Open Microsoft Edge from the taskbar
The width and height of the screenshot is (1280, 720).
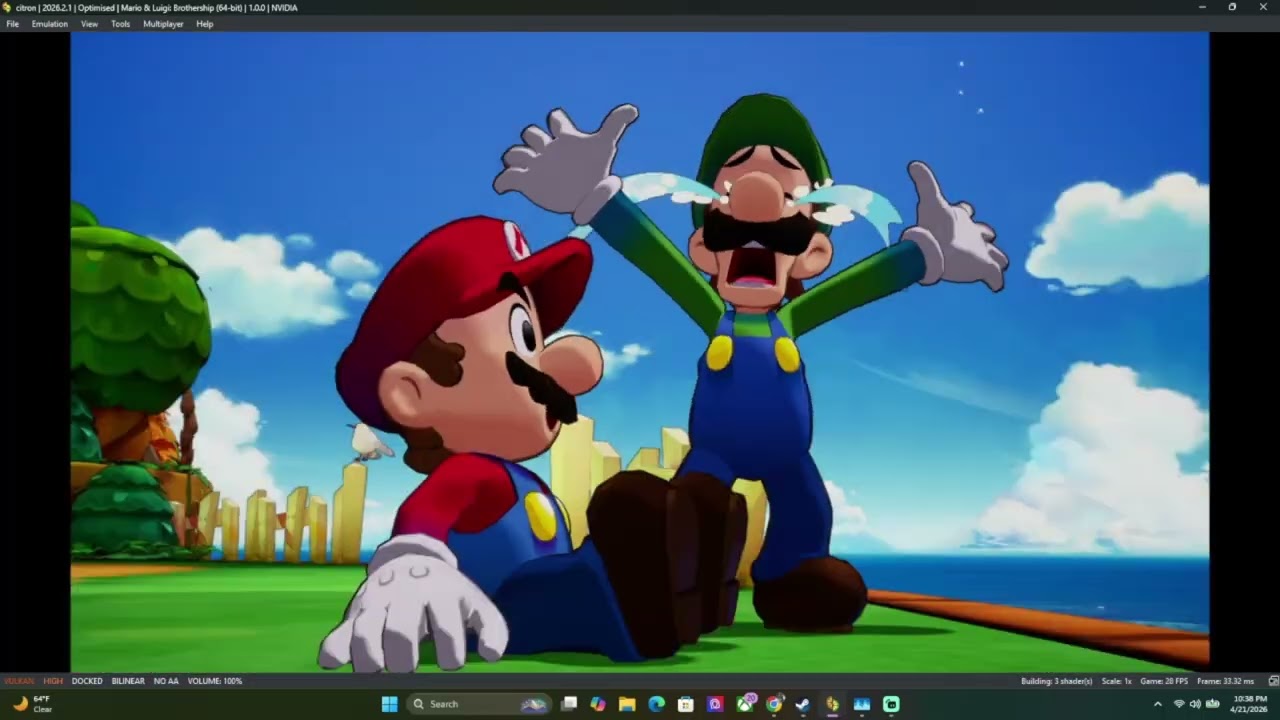click(x=656, y=704)
